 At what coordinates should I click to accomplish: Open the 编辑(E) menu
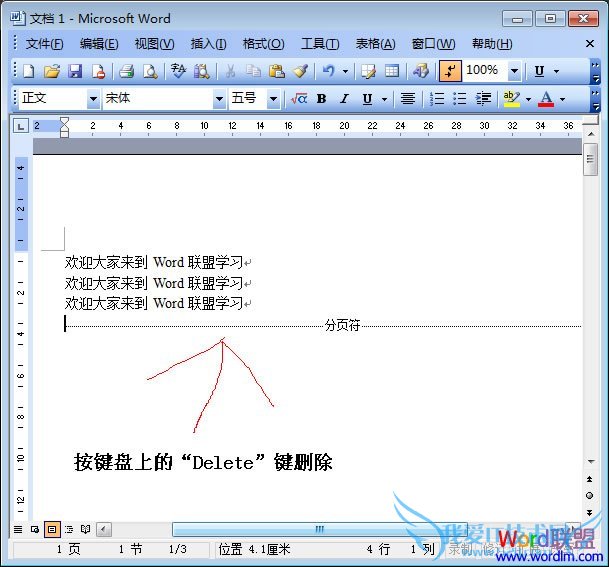99,44
